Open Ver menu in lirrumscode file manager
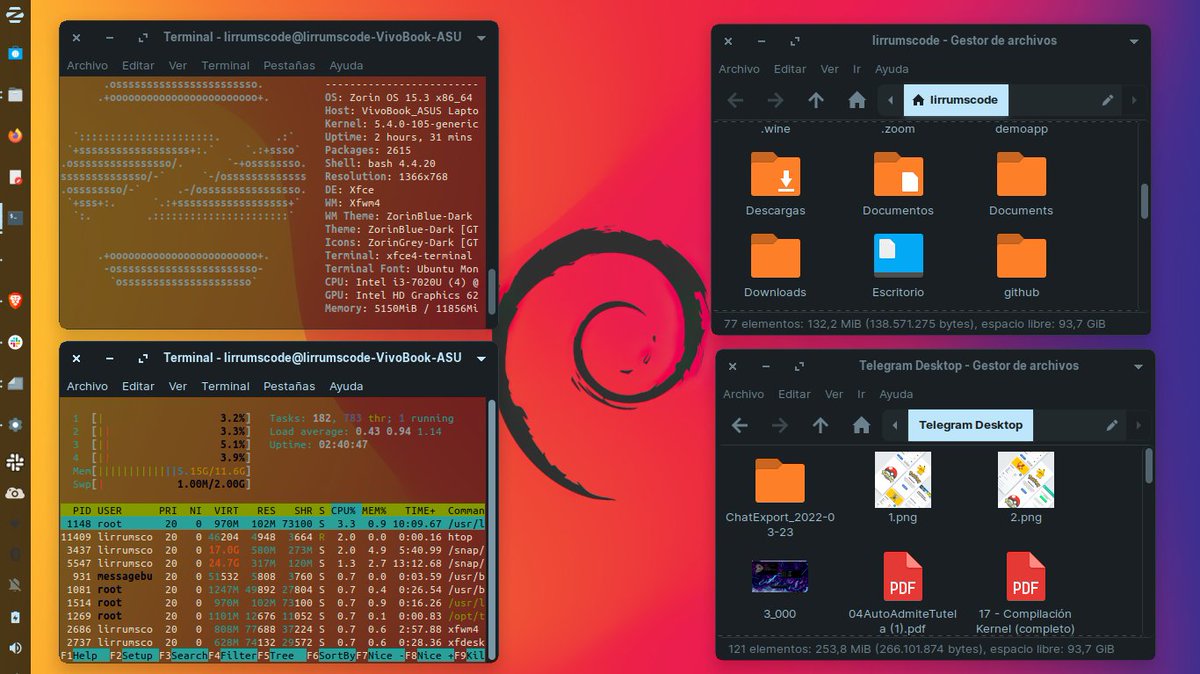Viewport: 1200px width, 674px height. pyautogui.click(x=829, y=69)
